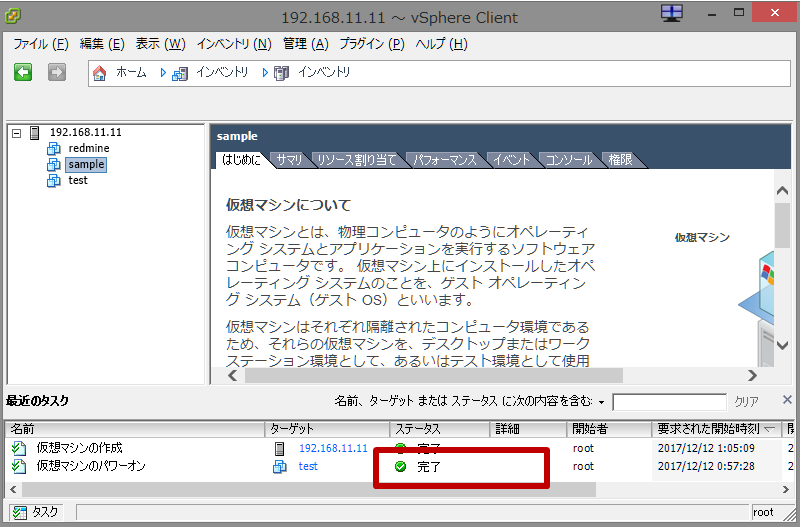Screen dimensions: 804x527
Task: Click the ステータス column header
Action: (x=440, y=429)
